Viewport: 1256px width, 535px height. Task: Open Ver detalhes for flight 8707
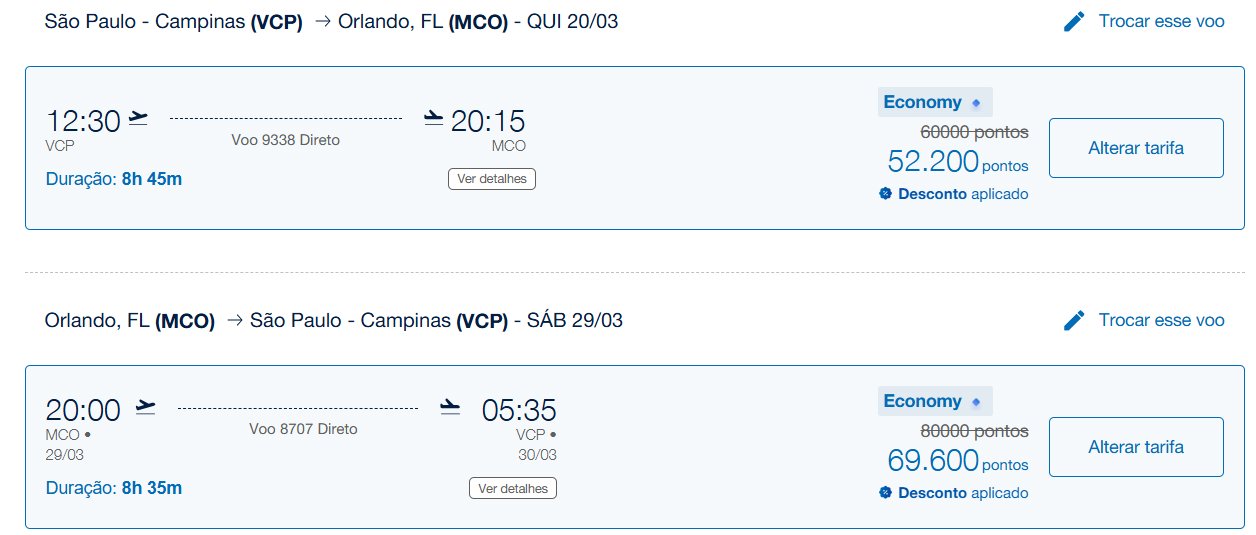[513, 488]
